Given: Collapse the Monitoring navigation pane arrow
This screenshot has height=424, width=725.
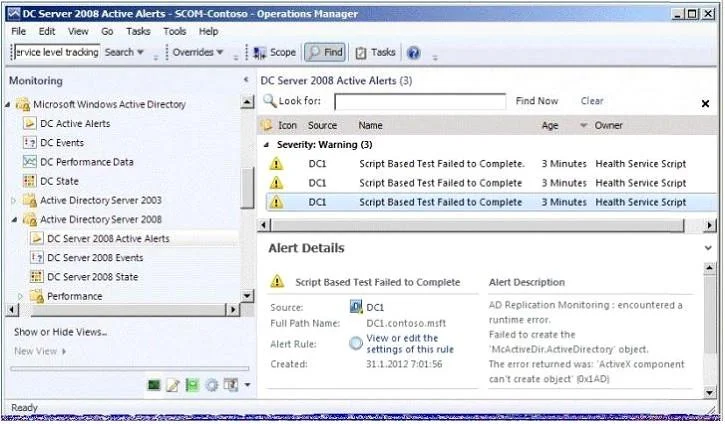Looking at the screenshot, I should point(246,80).
